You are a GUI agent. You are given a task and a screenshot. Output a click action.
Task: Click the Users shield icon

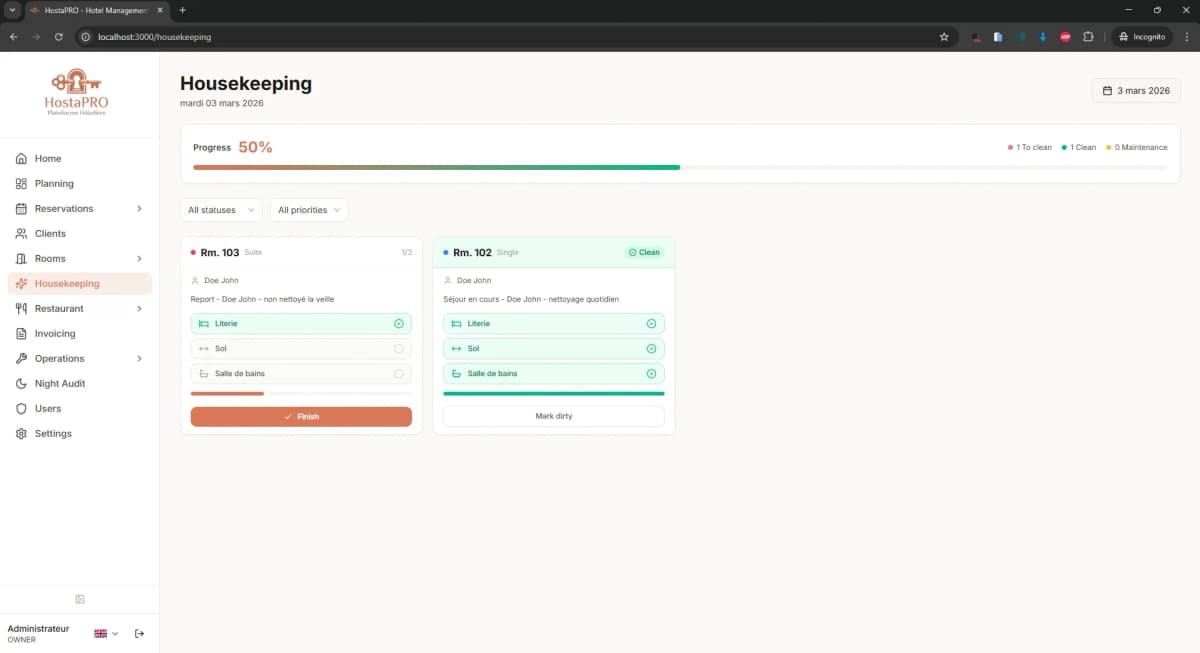[21, 408]
